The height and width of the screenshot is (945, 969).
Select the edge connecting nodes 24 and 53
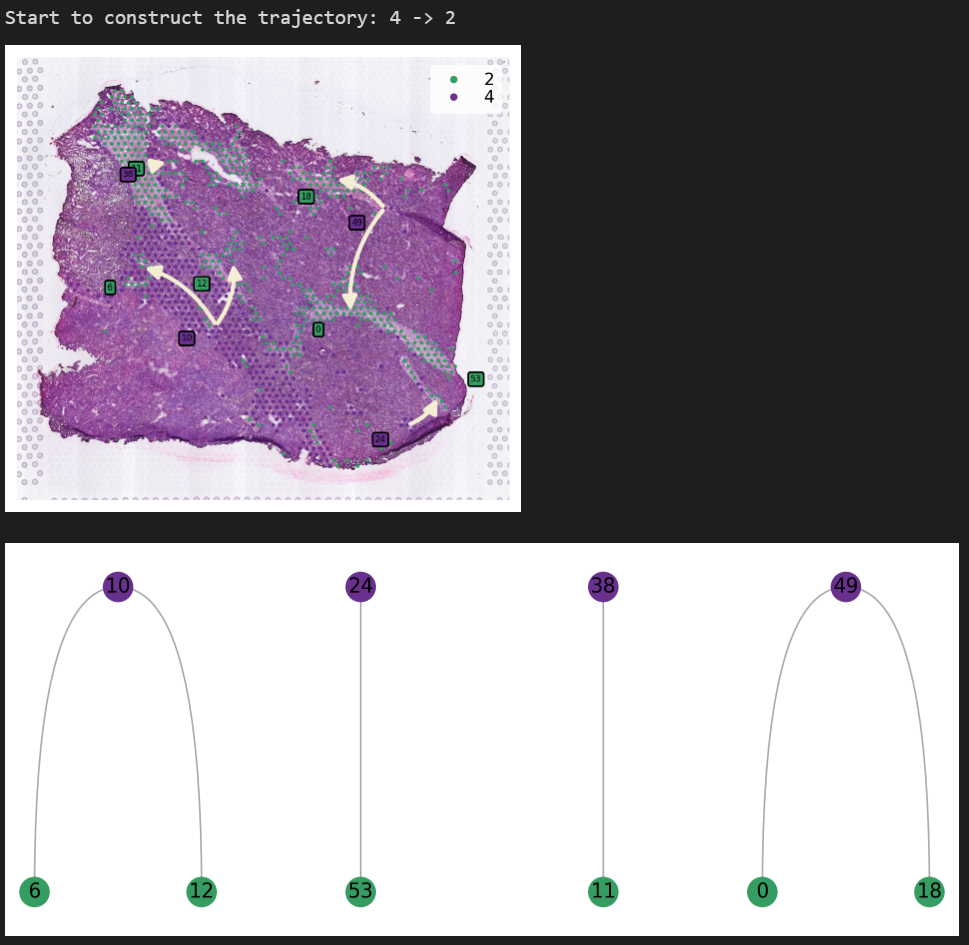359,740
